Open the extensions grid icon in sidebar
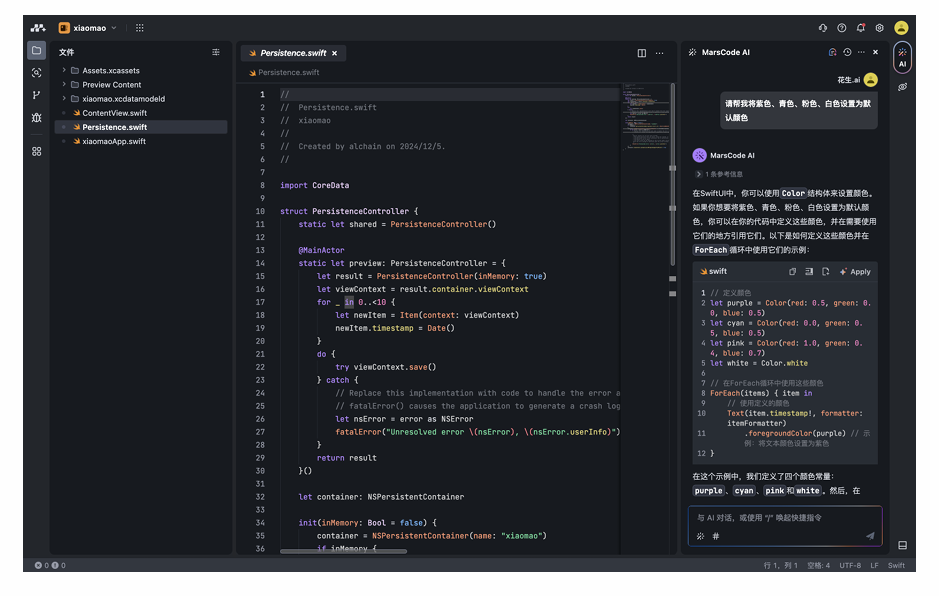The width and height of the screenshot is (939, 596). pyautogui.click(x=37, y=151)
